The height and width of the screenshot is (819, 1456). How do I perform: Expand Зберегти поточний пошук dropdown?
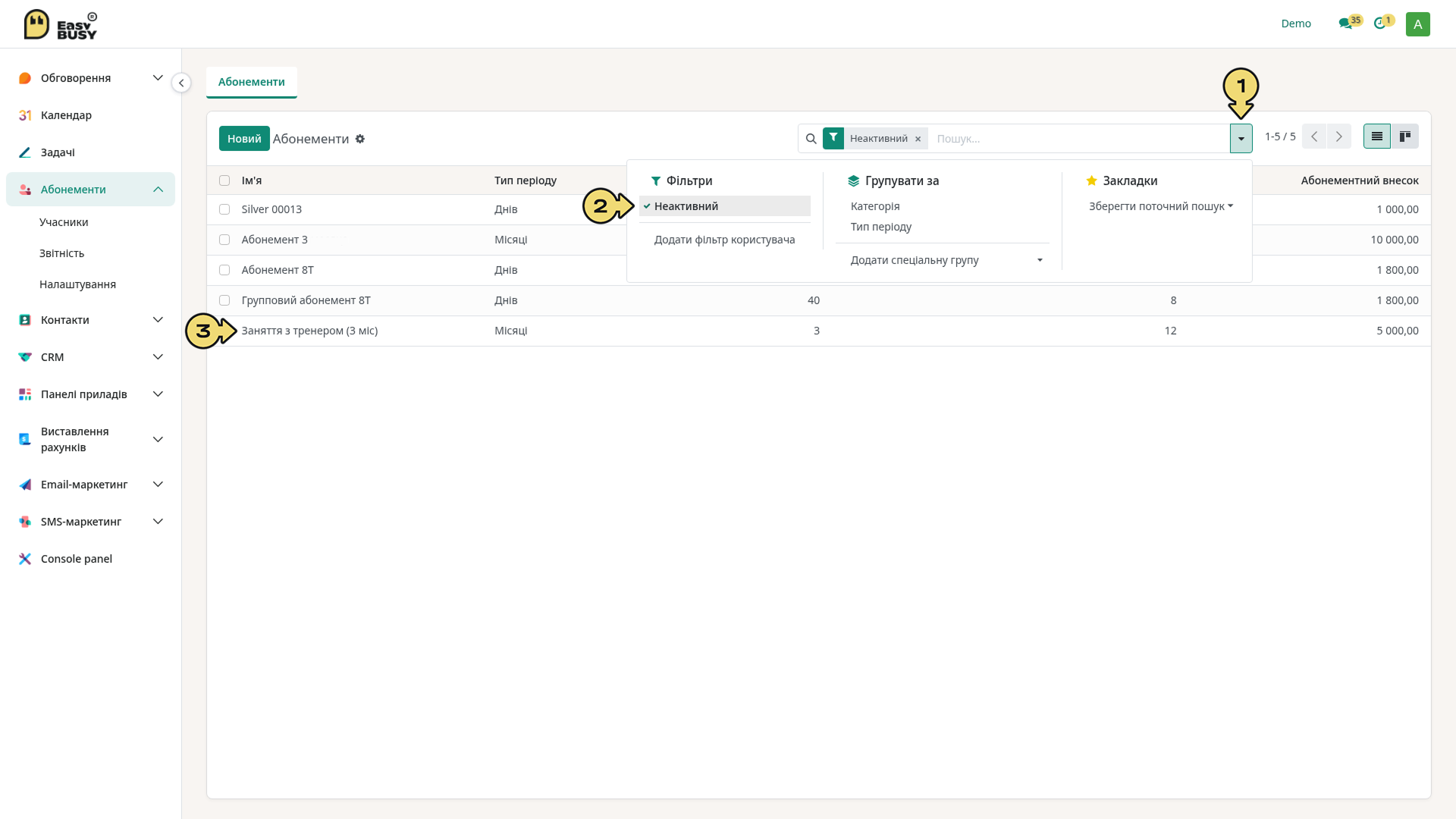(x=1161, y=206)
